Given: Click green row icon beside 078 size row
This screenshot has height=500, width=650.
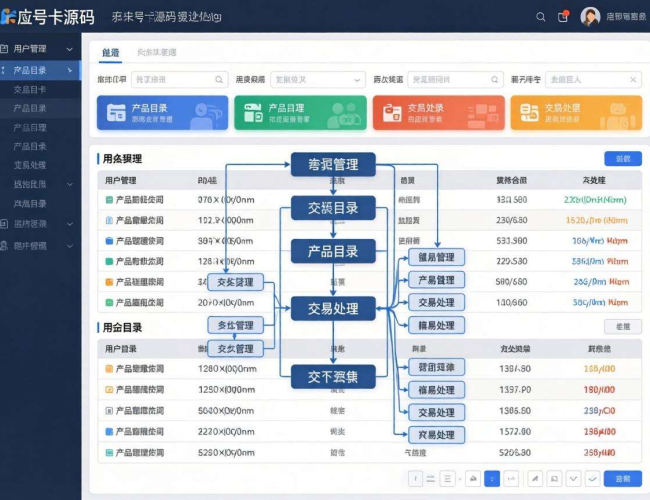Looking at the screenshot, I should coord(109,200).
